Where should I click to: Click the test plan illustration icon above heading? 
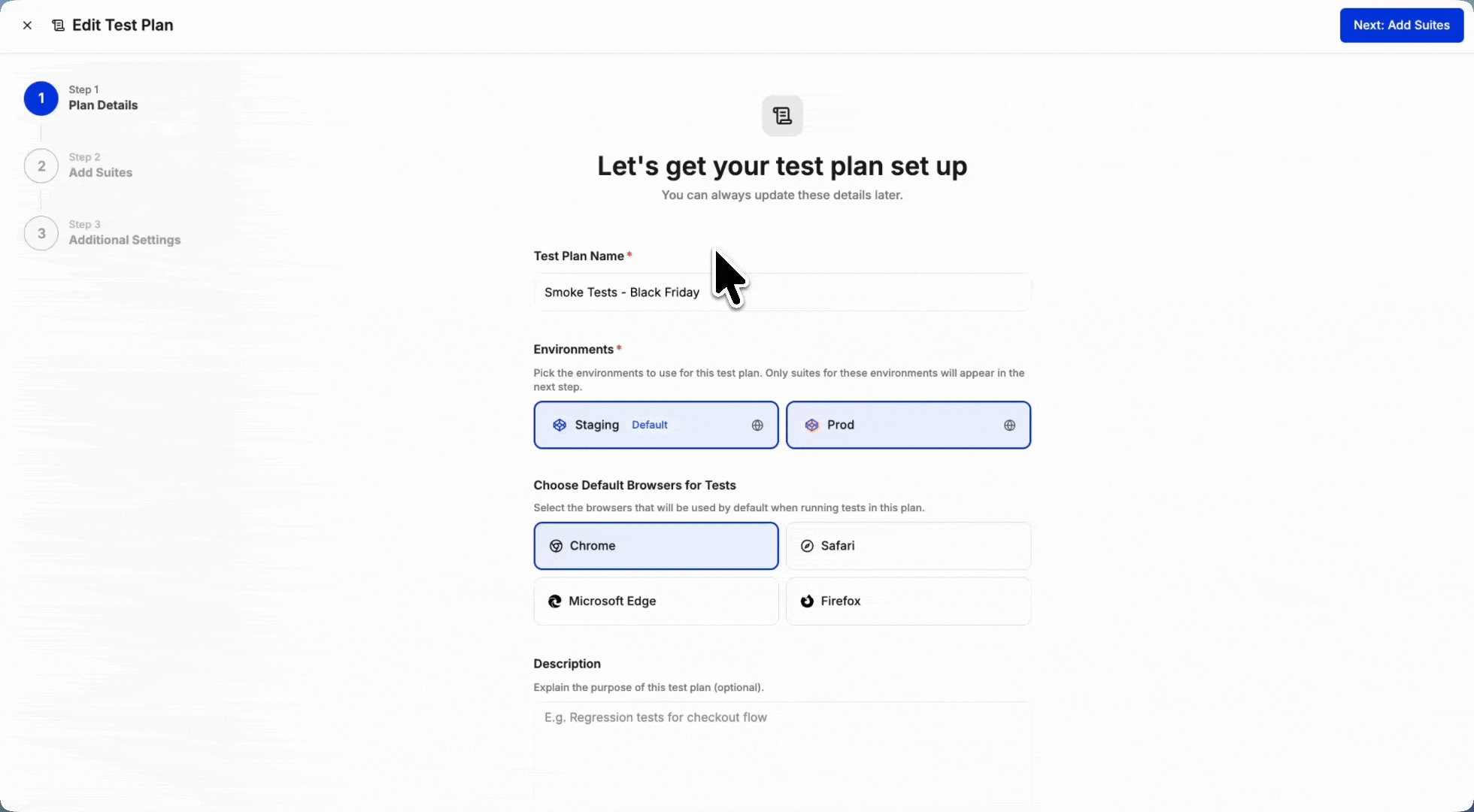[781, 115]
